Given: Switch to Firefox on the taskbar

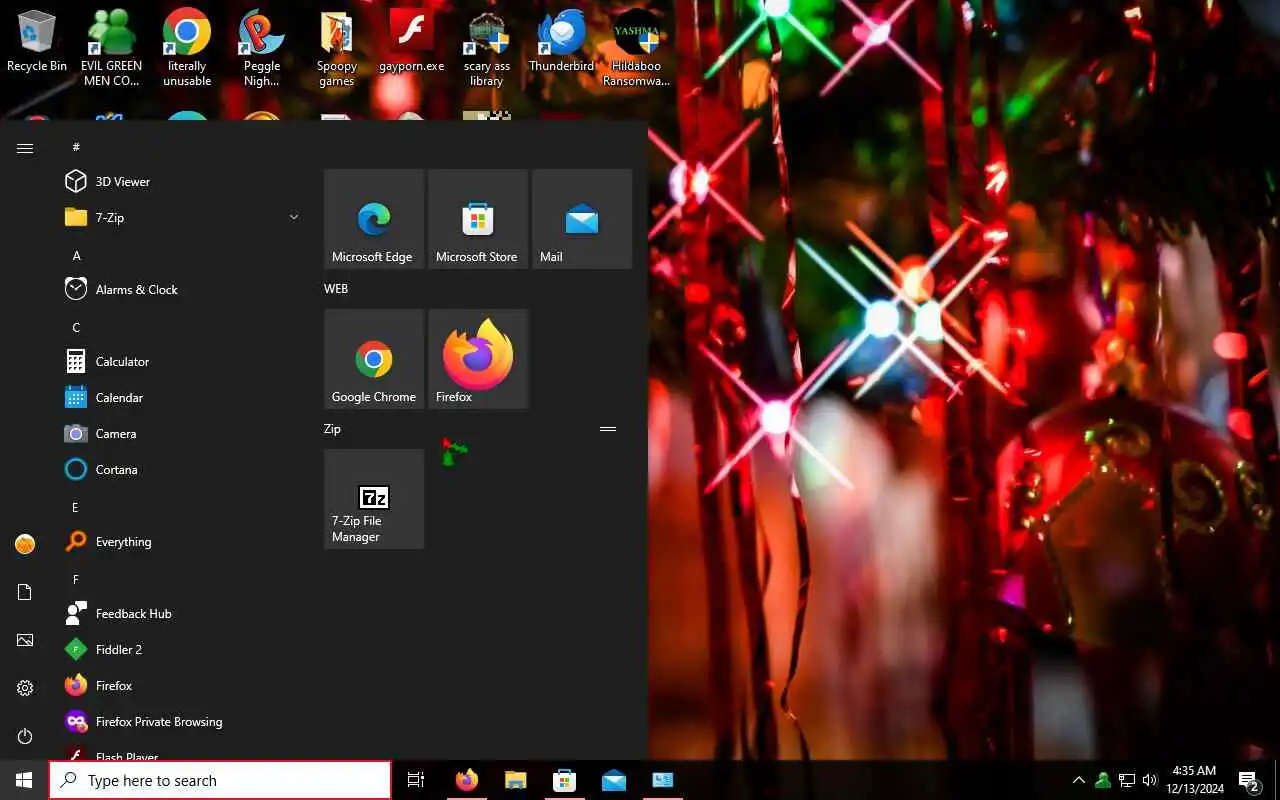Looking at the screenshot, I should [x=467, y=780].
